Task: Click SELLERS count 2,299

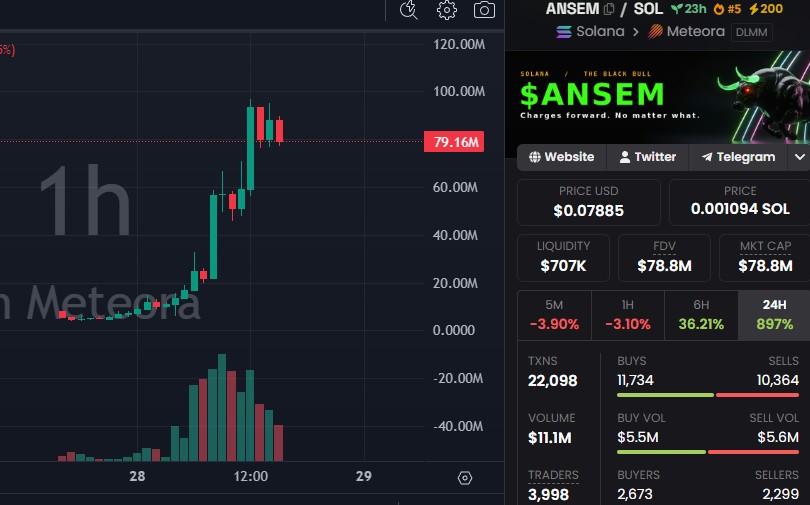Action: [x=781, y=494]
